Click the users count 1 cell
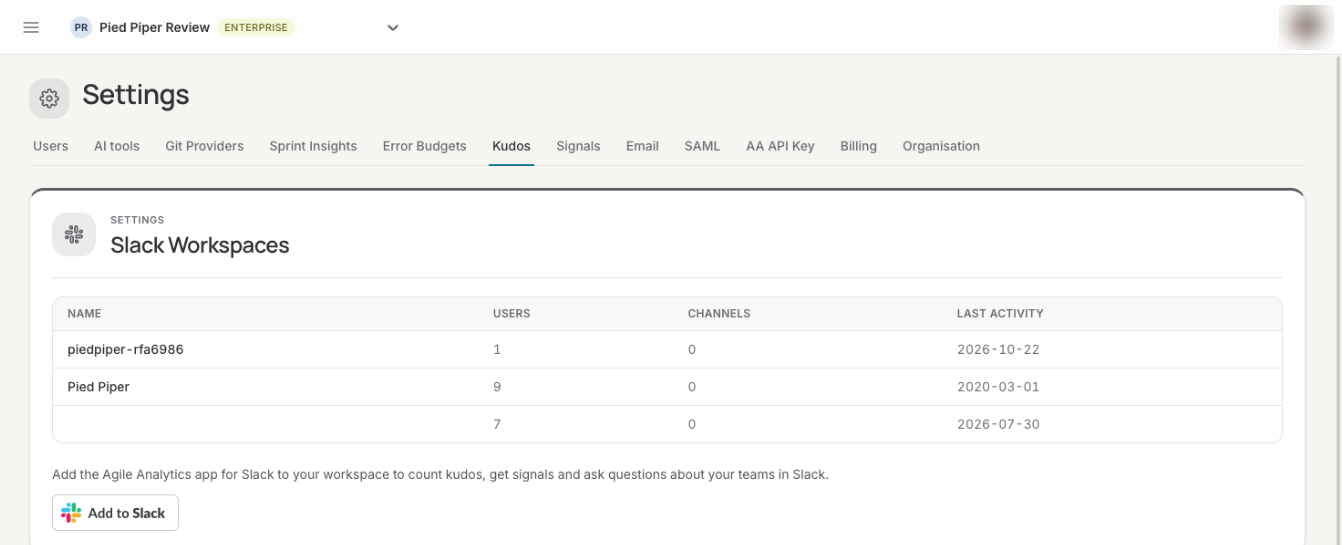Viewport: 1342px width, 545px height. coord(497,350)
